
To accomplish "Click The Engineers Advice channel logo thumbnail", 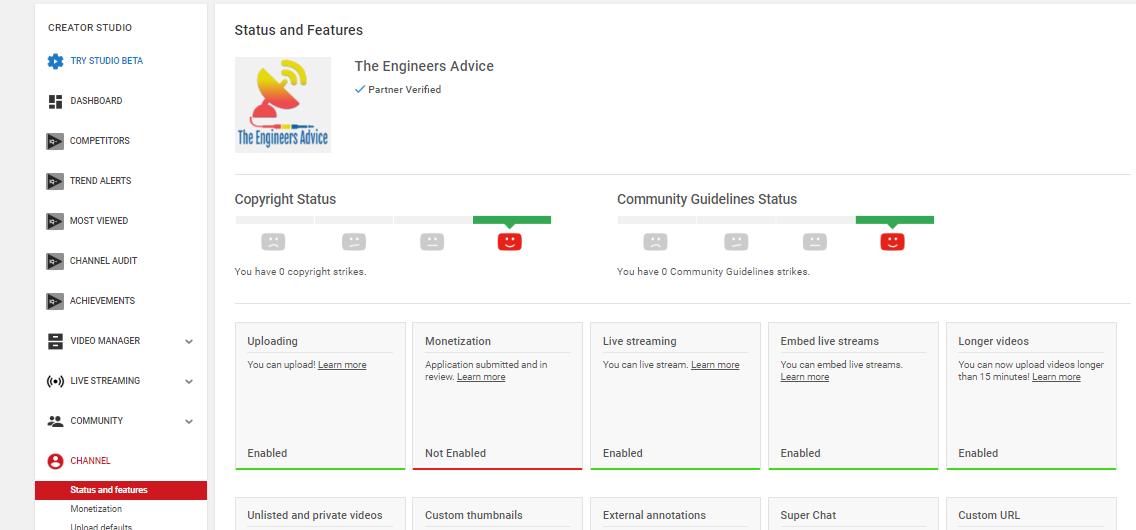I will (283, 105).
